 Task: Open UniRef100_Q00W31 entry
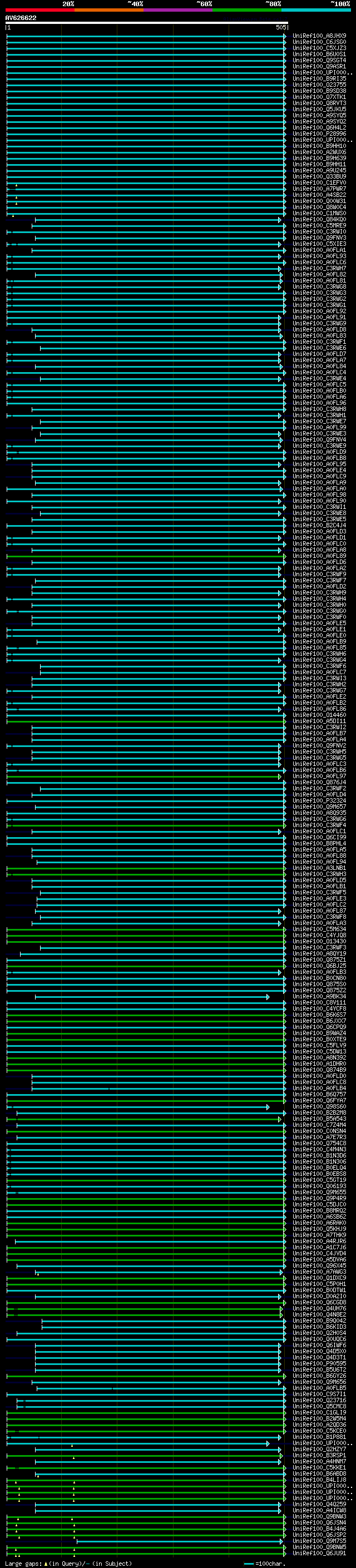[319, 201]
